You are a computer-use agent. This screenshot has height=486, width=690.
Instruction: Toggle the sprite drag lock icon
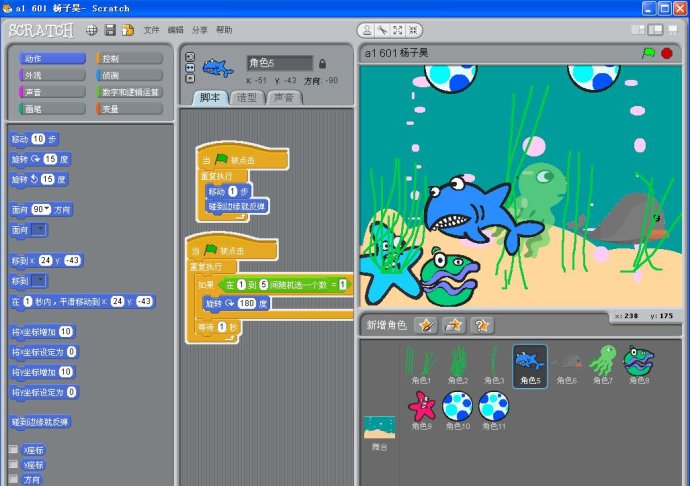tap(322, 64)
